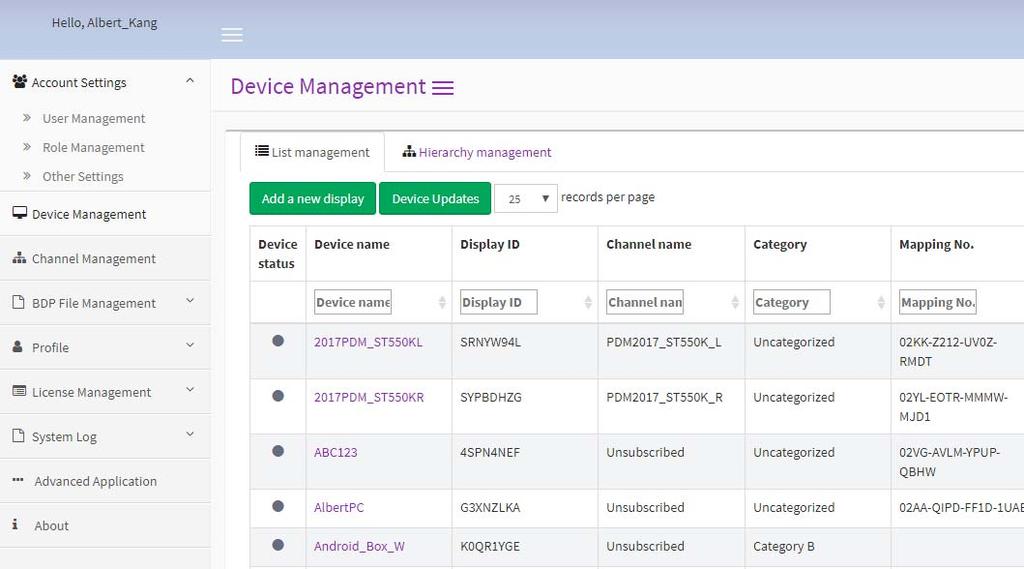Click double-chevron icon beside Other Settings
The image size is (1024, 569).
coord(27,175)
